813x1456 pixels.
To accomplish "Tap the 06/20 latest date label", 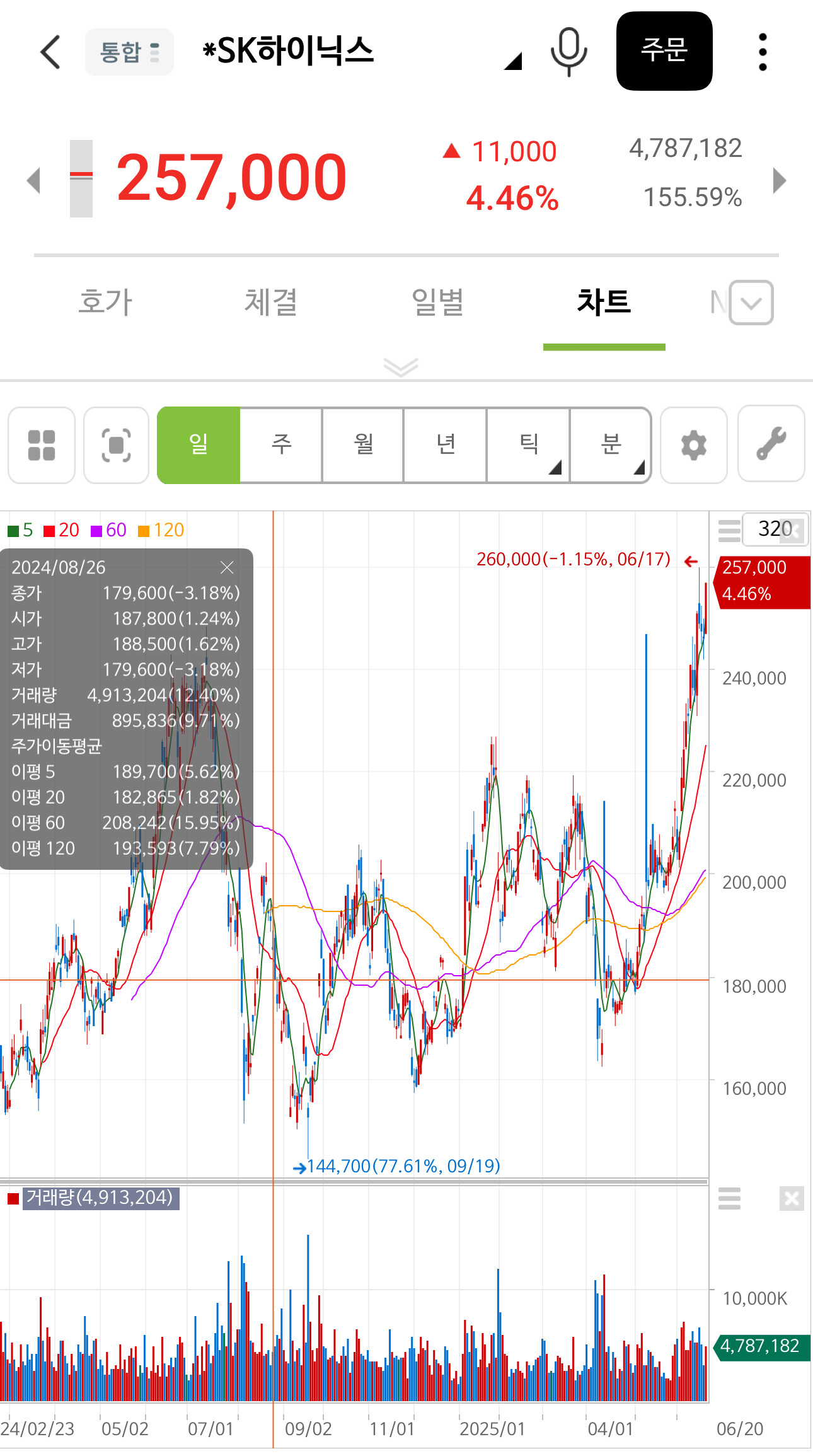I will click(740, 1429).
